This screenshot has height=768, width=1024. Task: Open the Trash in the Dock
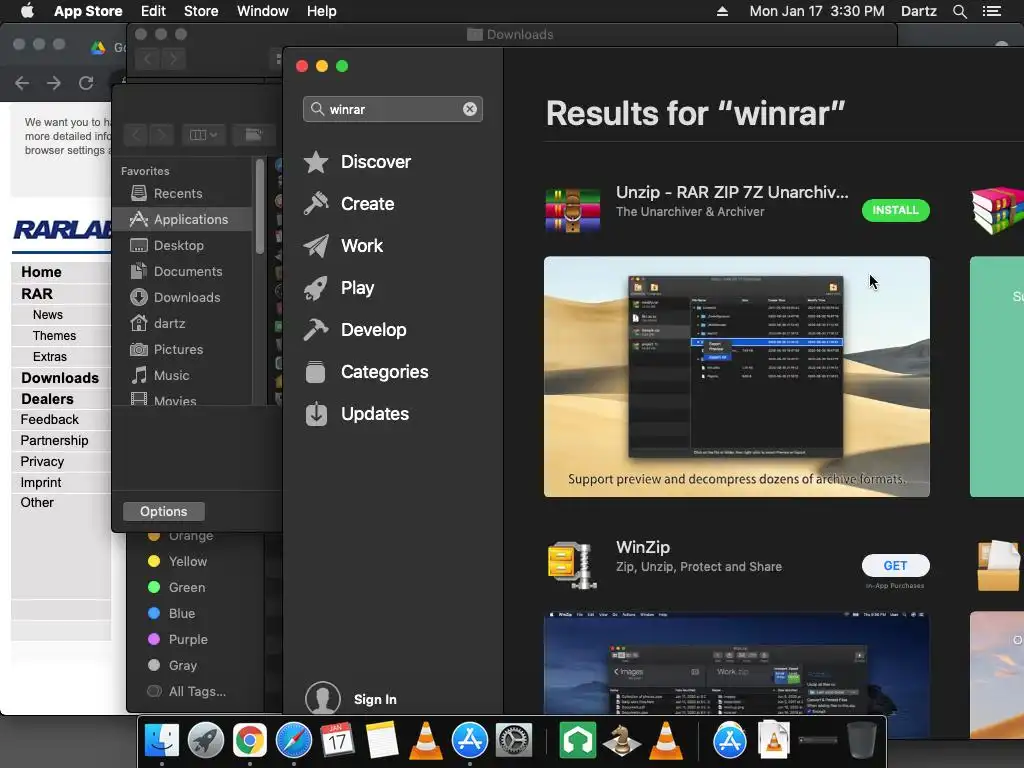[861, 741]
